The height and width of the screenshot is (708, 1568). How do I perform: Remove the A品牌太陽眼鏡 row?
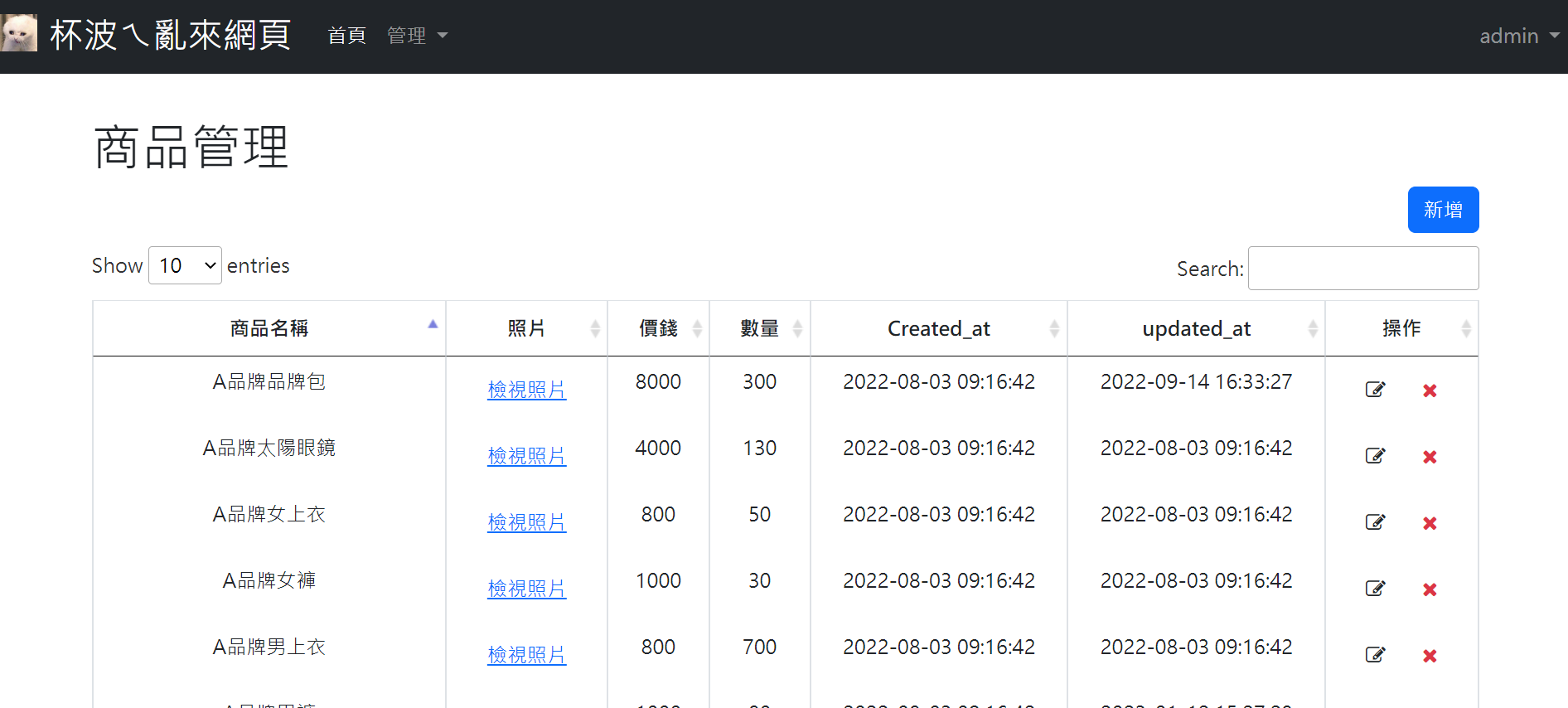pos(1430,457)
